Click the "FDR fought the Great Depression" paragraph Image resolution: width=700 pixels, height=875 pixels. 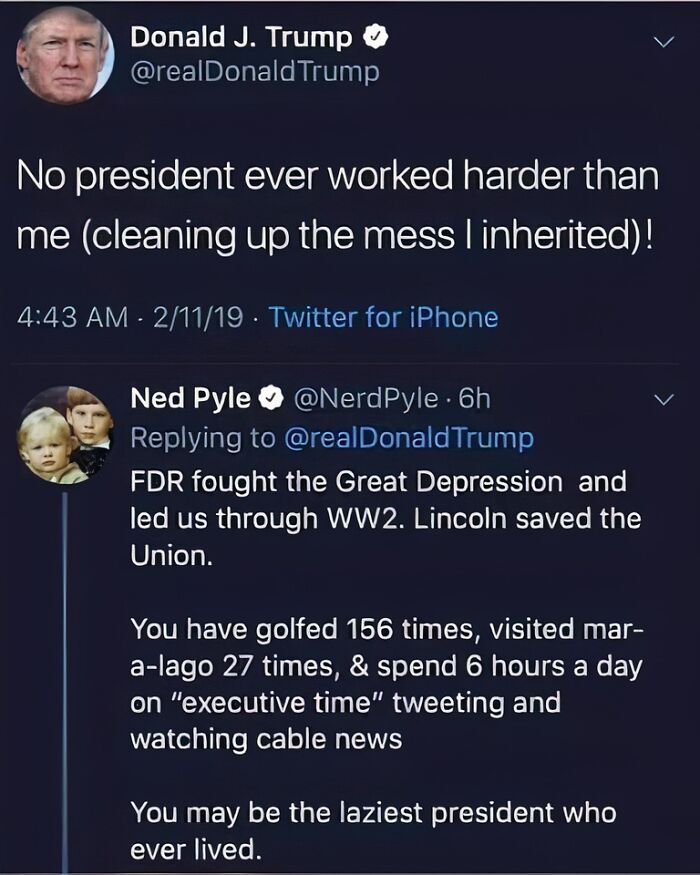(385, 518)
